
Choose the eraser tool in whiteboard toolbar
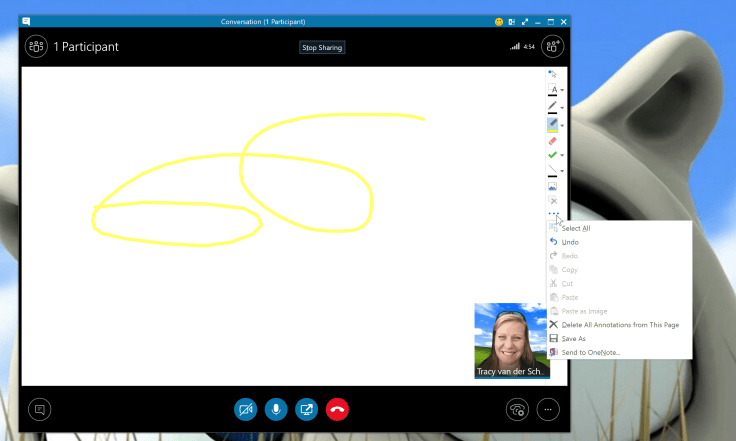(552, 141)
